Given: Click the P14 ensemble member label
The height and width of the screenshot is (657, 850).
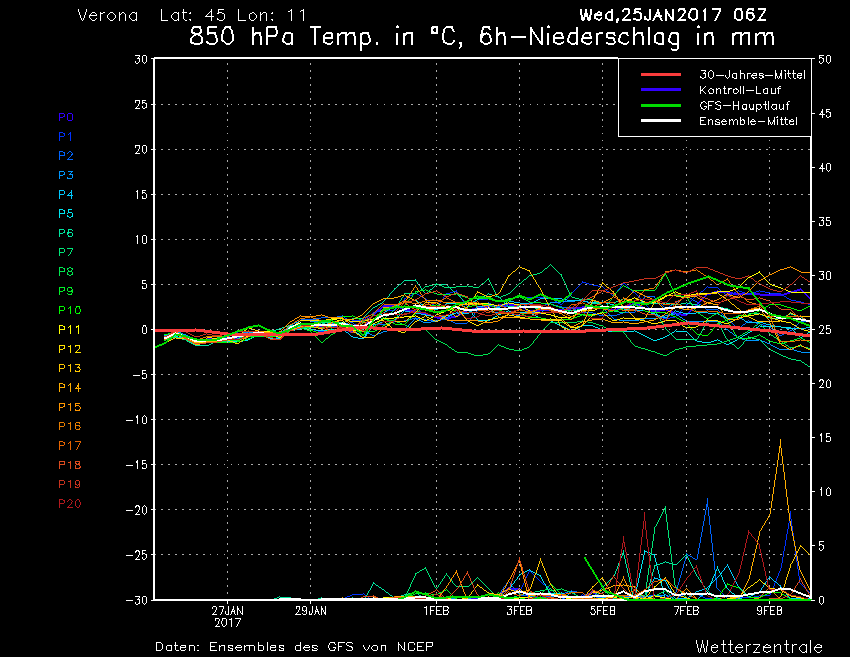Looking at the screenshot, I should (69, 388).
